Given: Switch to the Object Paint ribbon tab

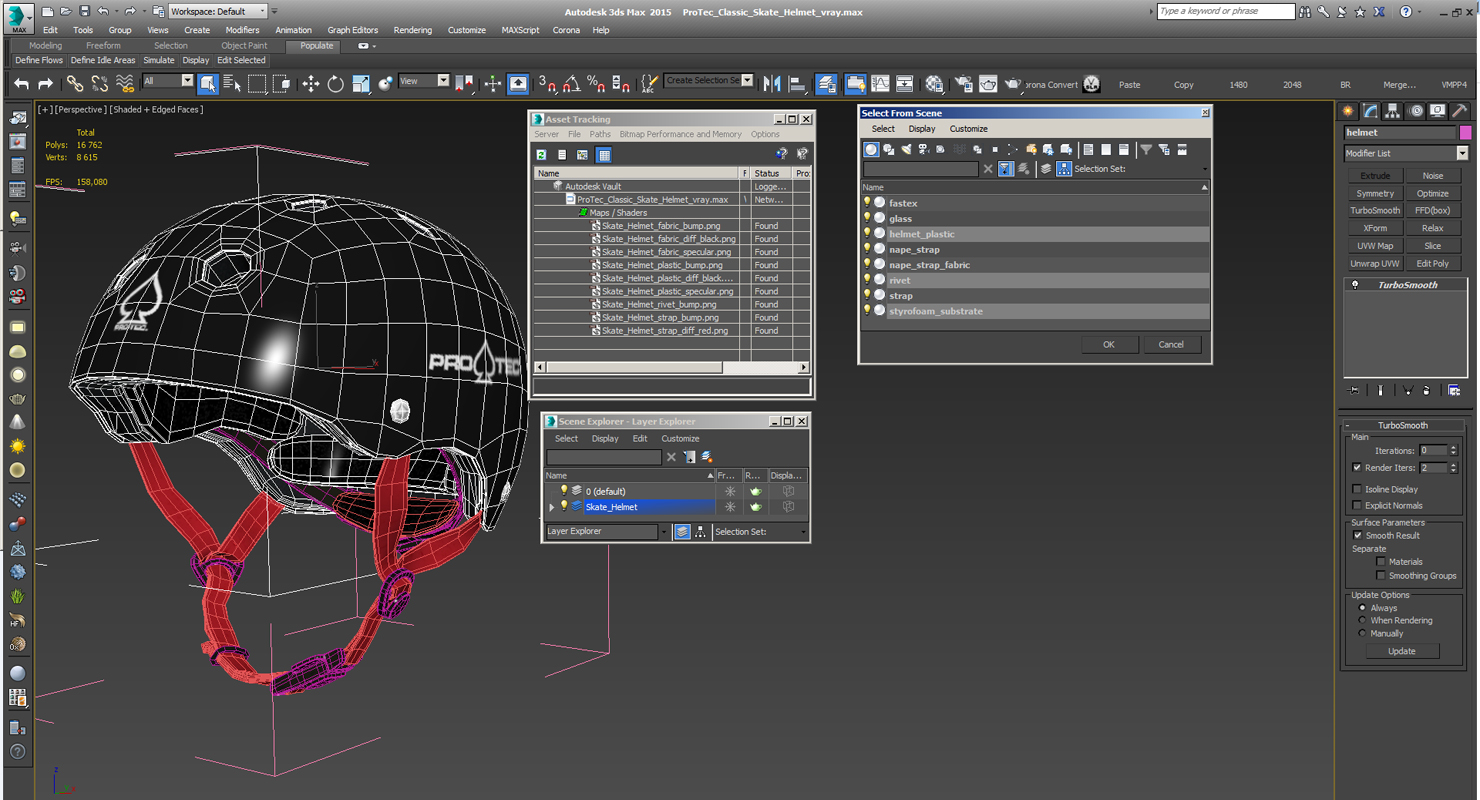Looking at the screenshot, I should pyautogui.click(x=244, y=45).
